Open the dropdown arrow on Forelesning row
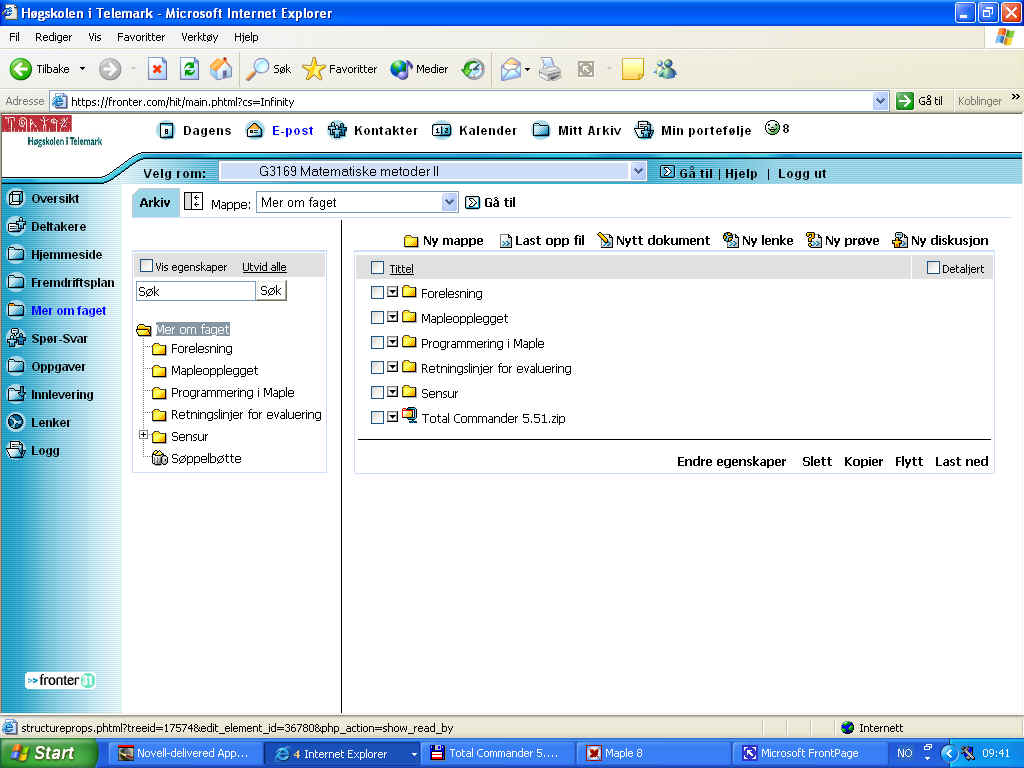Image resolution: width=1024 pixels, height=768 pixels. point(392,292)
